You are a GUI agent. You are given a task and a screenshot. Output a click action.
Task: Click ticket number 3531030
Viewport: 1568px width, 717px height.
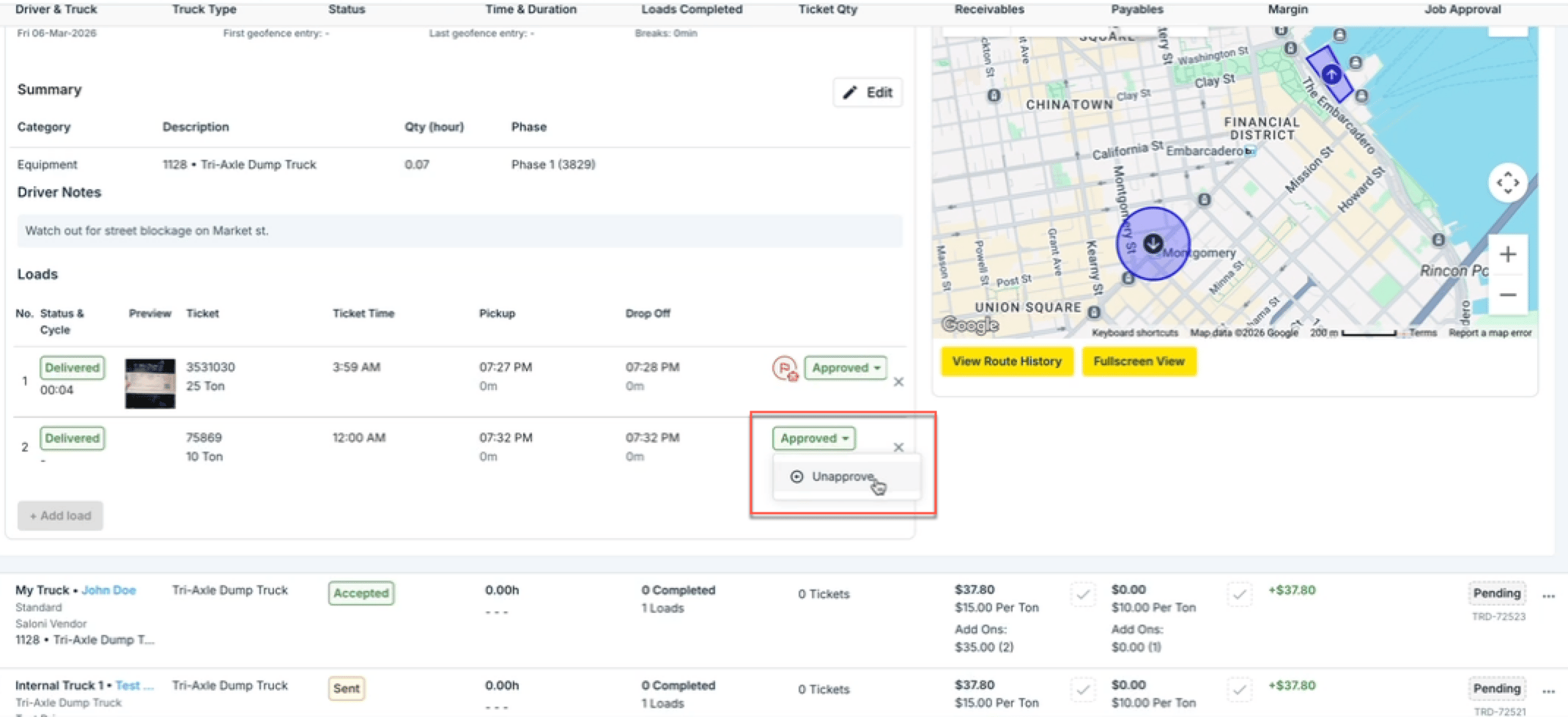click(x=210, y=367)
